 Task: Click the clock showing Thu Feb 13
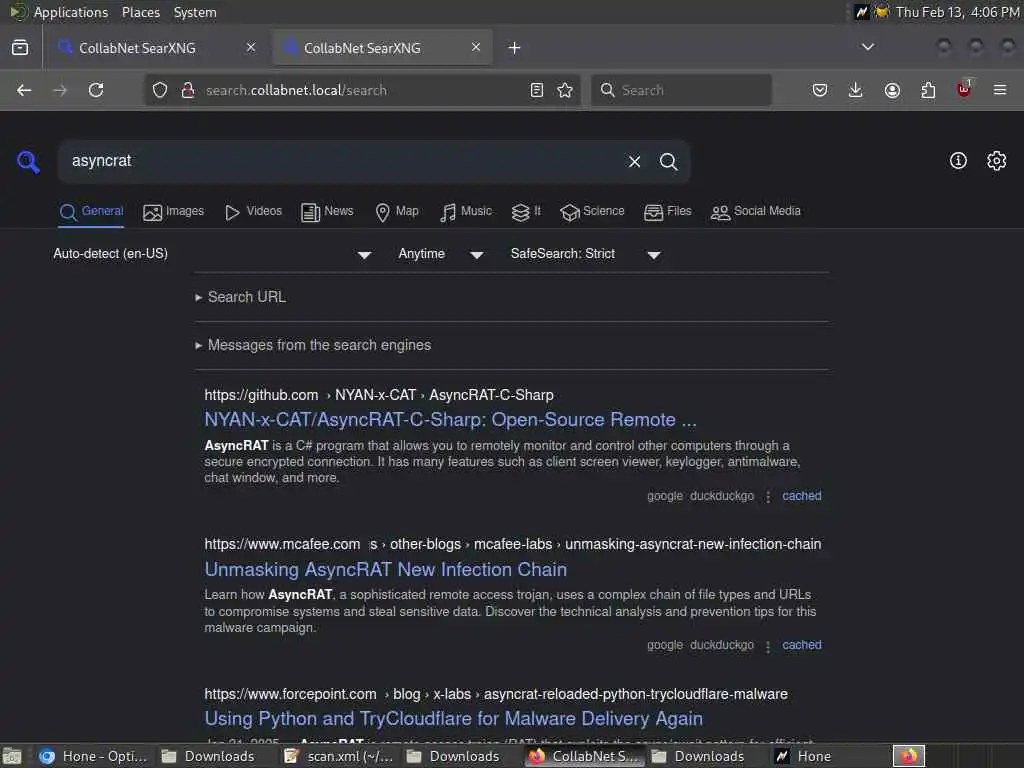tap(957, 12)
